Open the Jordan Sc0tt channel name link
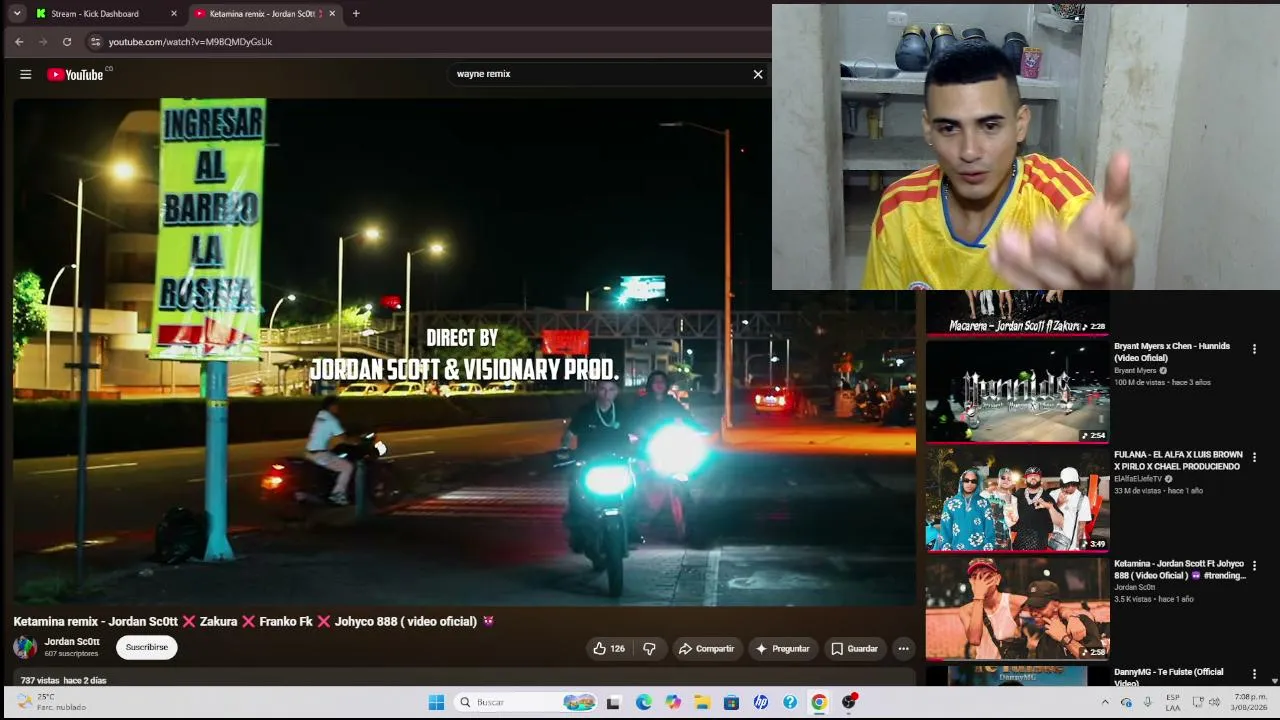This screenshot has width=1280, height=720. click(72, 642)
